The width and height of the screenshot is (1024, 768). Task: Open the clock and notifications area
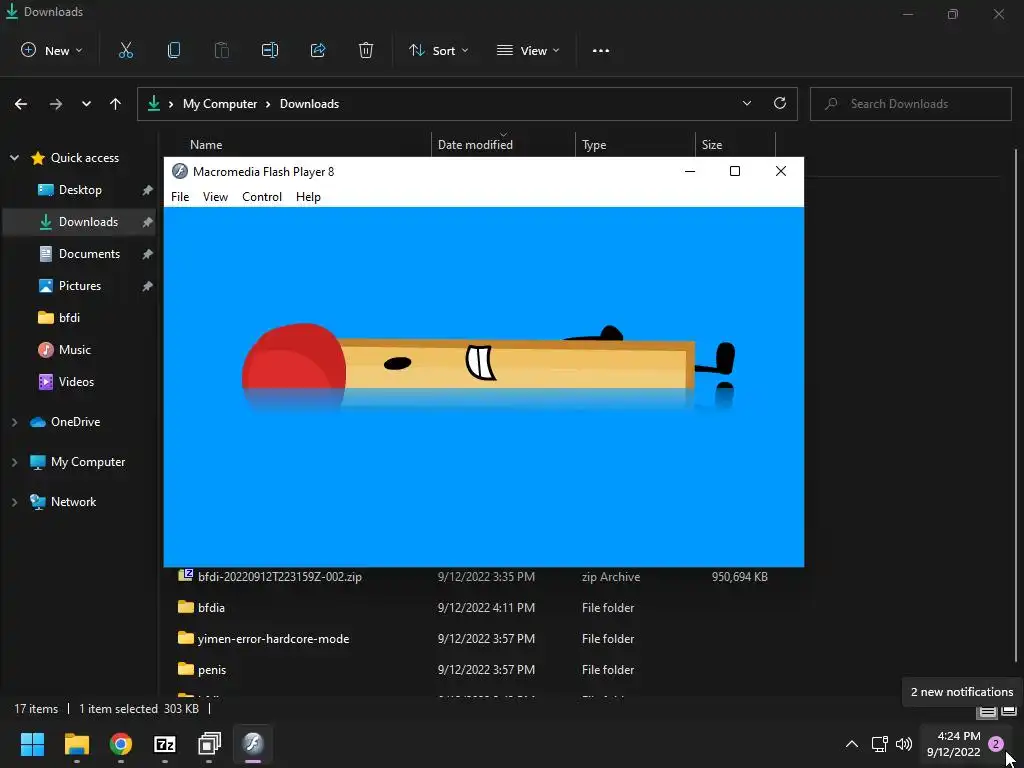coord(965,744)
